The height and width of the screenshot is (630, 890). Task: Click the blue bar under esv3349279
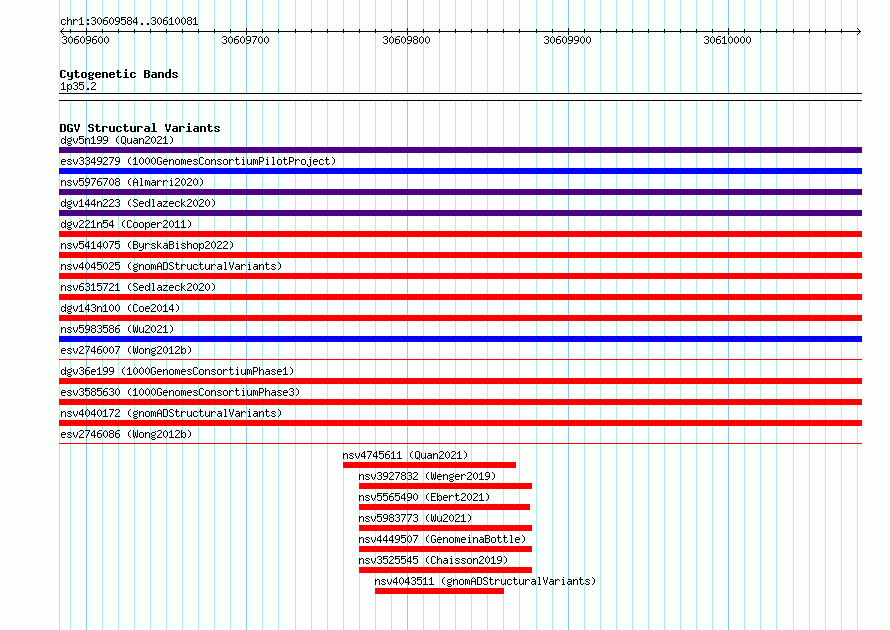point(460,171)
